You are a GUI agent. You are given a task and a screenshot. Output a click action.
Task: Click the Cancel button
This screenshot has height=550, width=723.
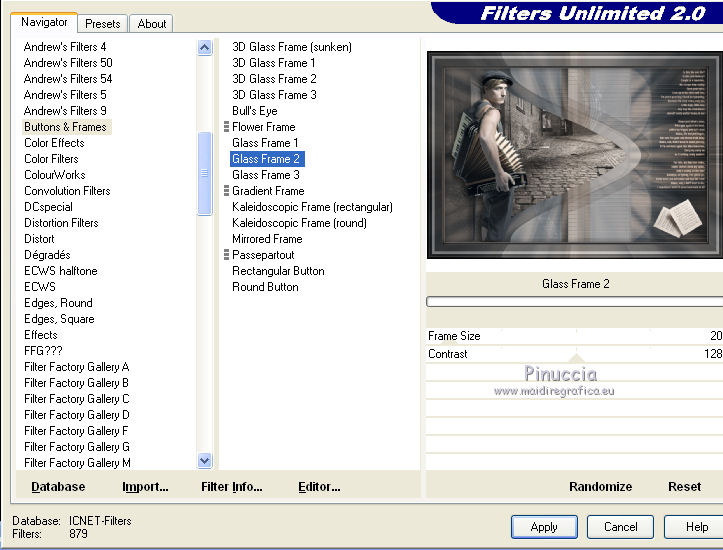click(620, 527)
